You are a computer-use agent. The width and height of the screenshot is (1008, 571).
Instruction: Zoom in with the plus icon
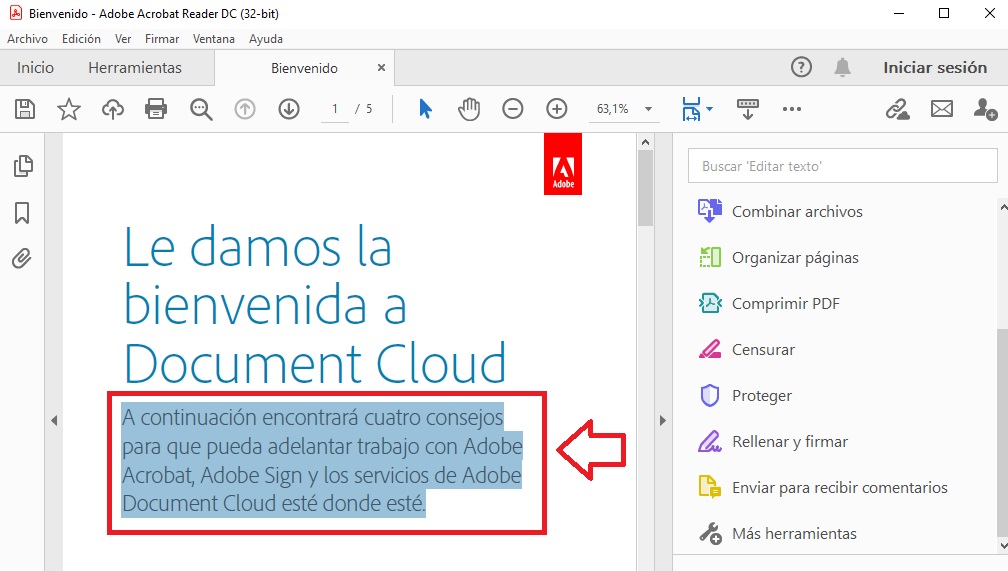(557, 109)
